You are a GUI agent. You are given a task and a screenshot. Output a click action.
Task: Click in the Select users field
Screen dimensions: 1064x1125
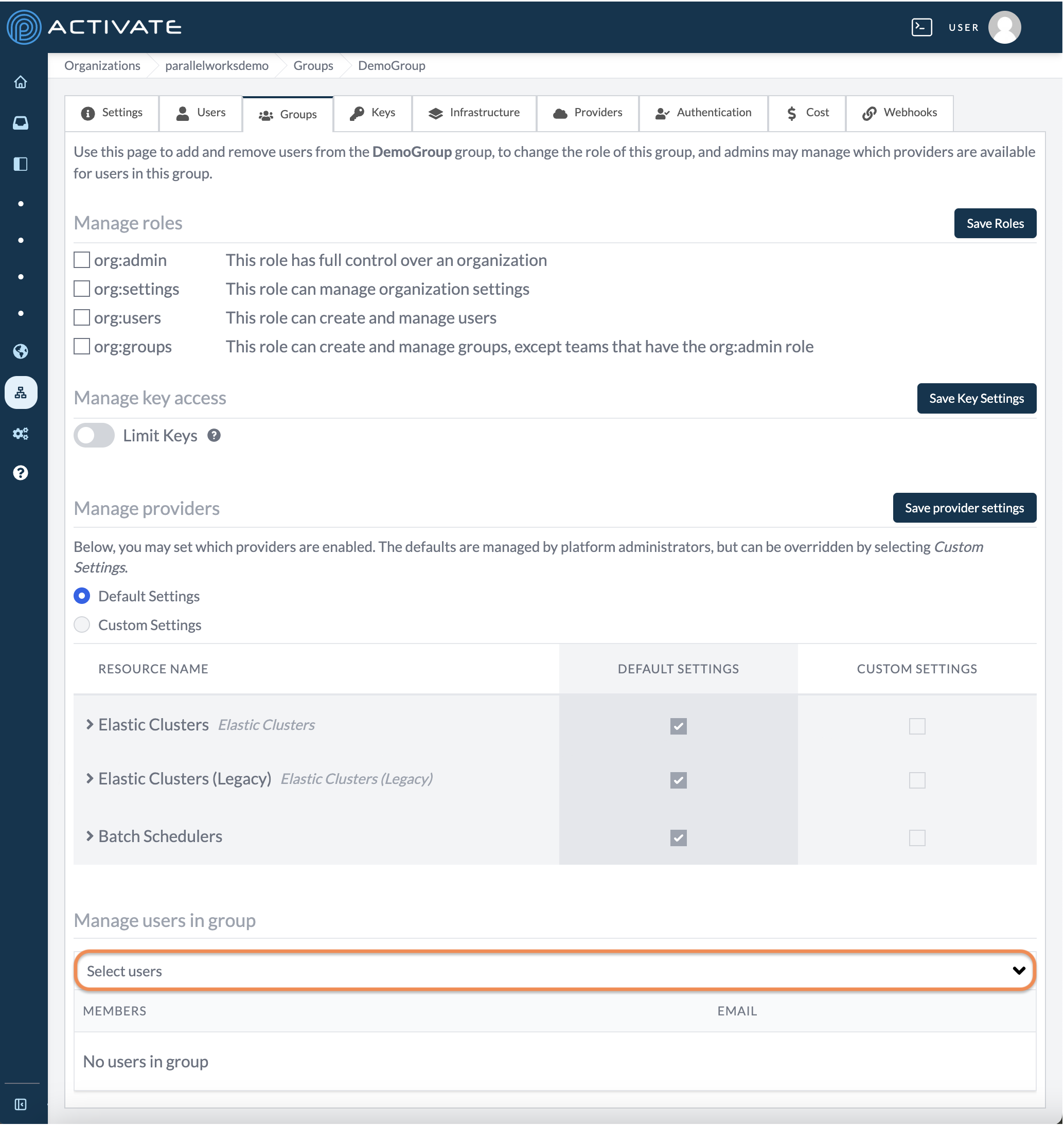[x=555, y=971]
